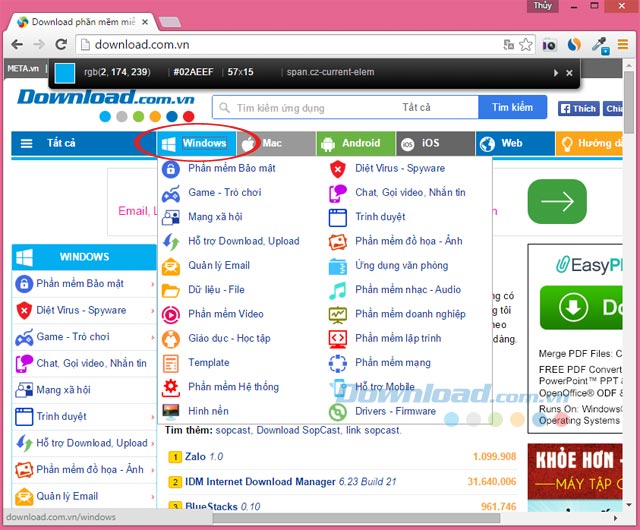The image size is (640, 530).
Task: Open the Tất cả hamburger menu
Action: [27, 143]
